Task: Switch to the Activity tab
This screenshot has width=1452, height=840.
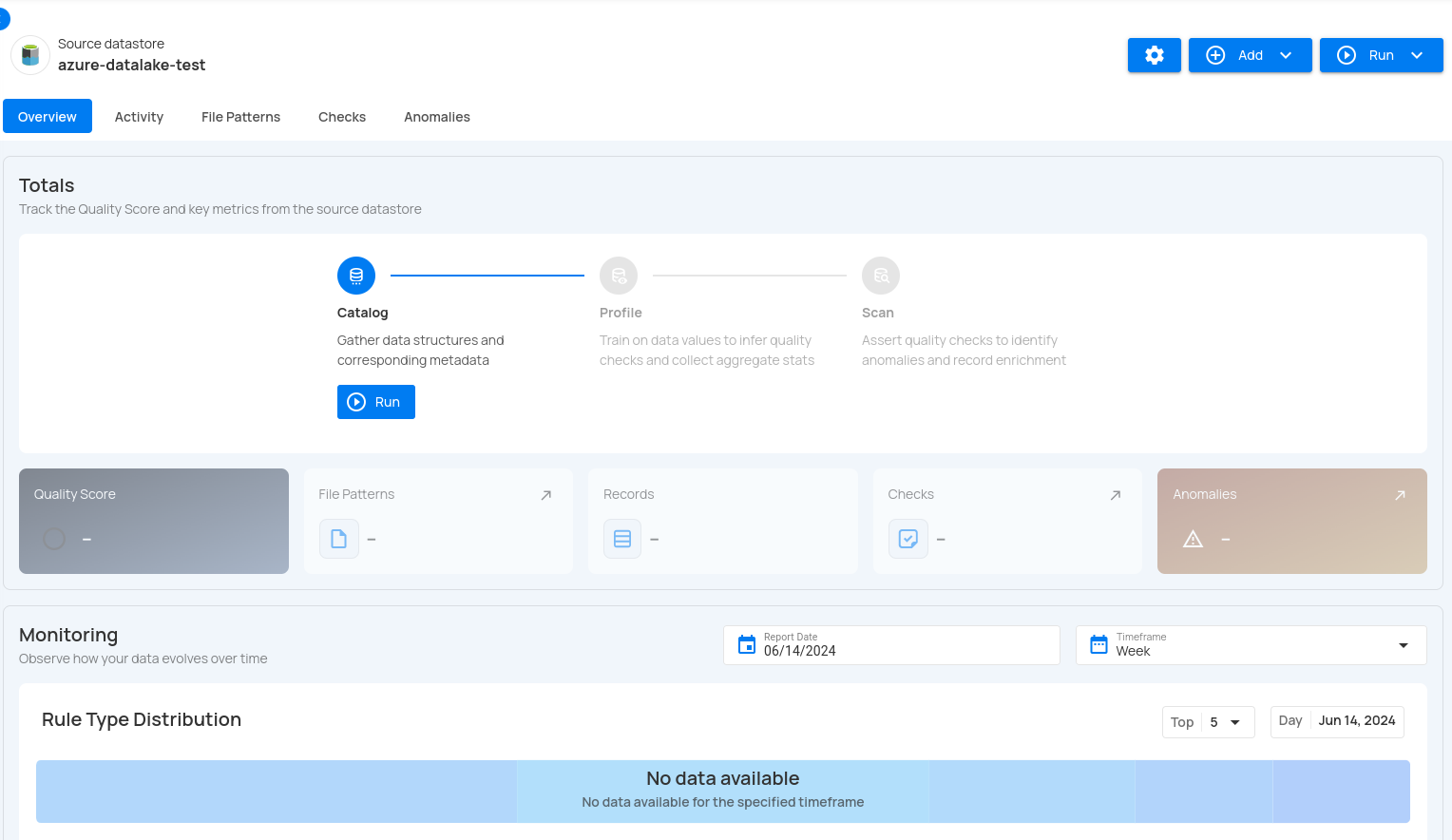Action: click(x=139, y=116)
